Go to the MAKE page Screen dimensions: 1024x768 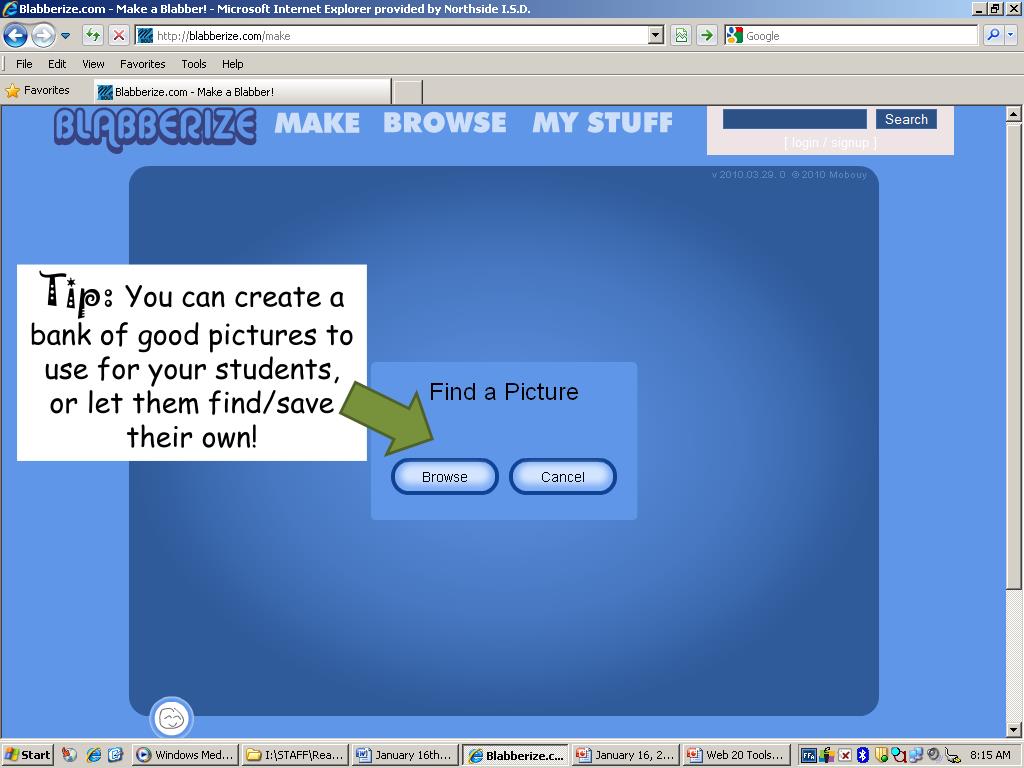tap(317, 123)
